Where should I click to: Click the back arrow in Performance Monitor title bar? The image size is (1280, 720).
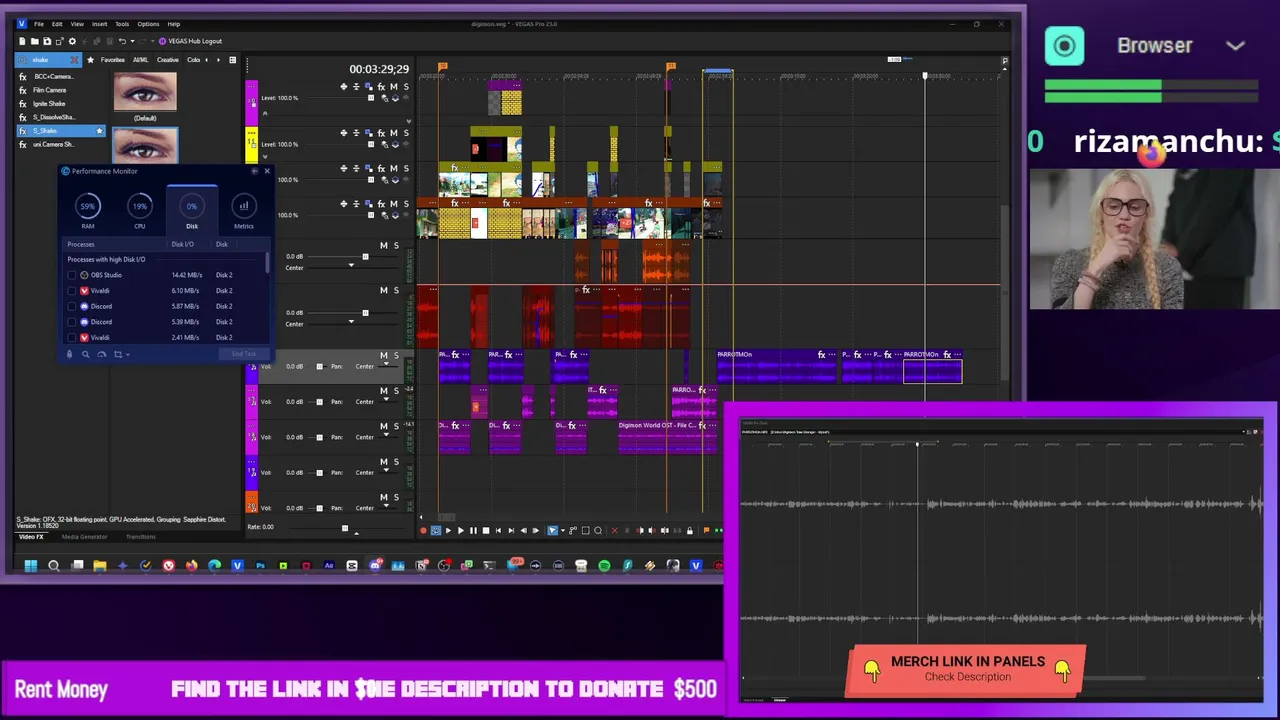coord(254,171)
